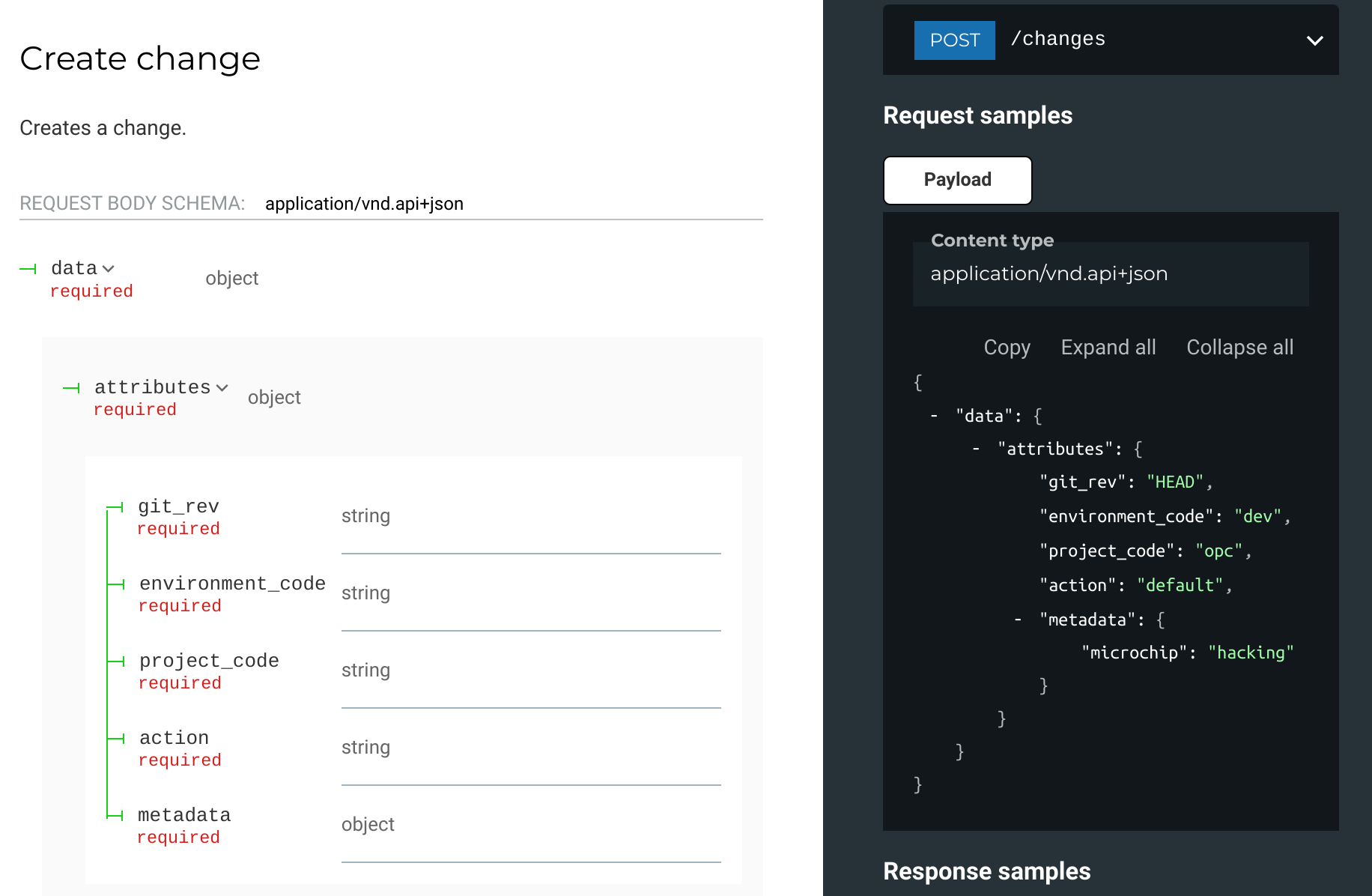Click the metadata property in schema
Image resolution: width=1372 pixels, height=896 pixels.
[184, 815]
